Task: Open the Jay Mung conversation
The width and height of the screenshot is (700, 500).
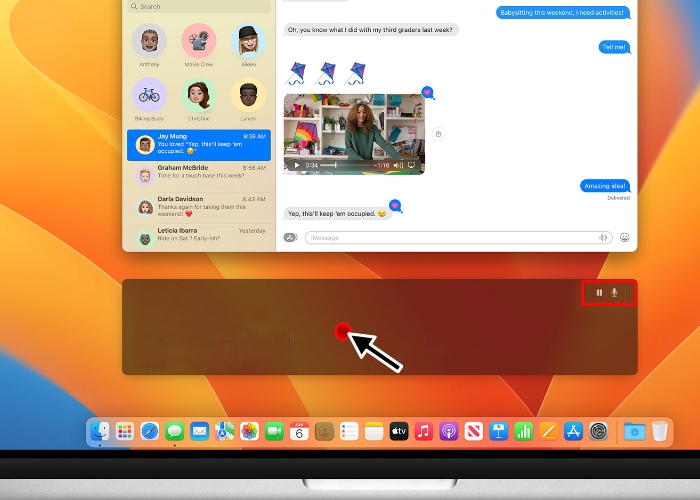Action: point(198,145)
